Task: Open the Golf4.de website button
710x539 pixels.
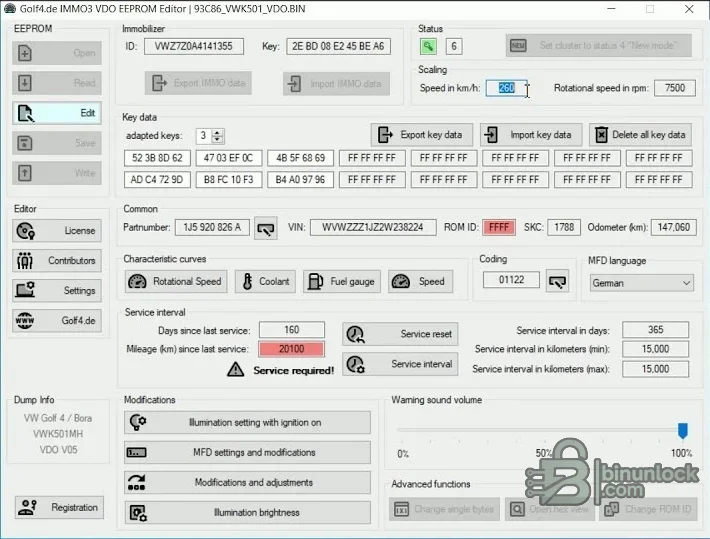Action: click(x=57, y=321)
